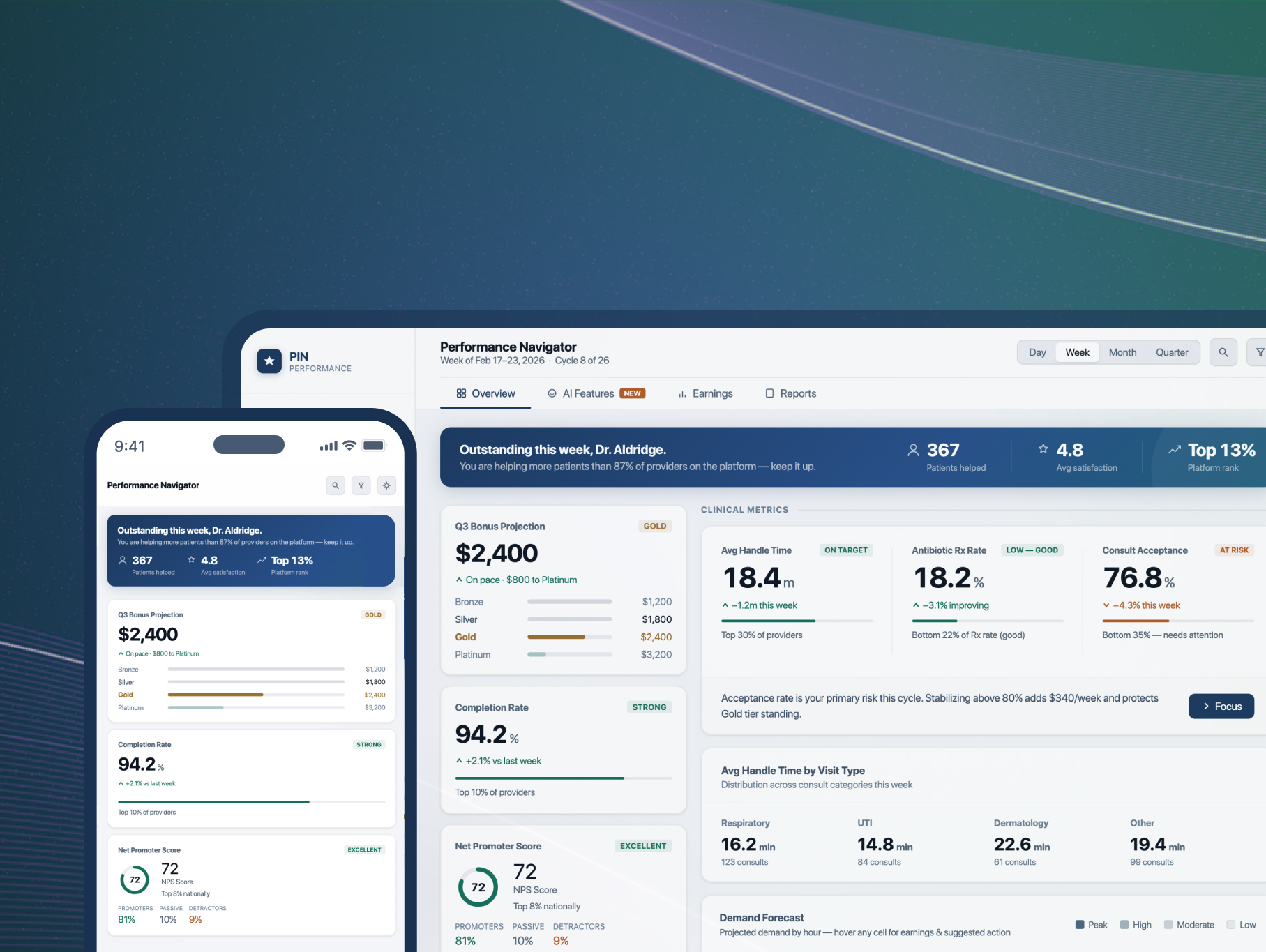Open the filter icon on the mobile header

coord(361,485)
